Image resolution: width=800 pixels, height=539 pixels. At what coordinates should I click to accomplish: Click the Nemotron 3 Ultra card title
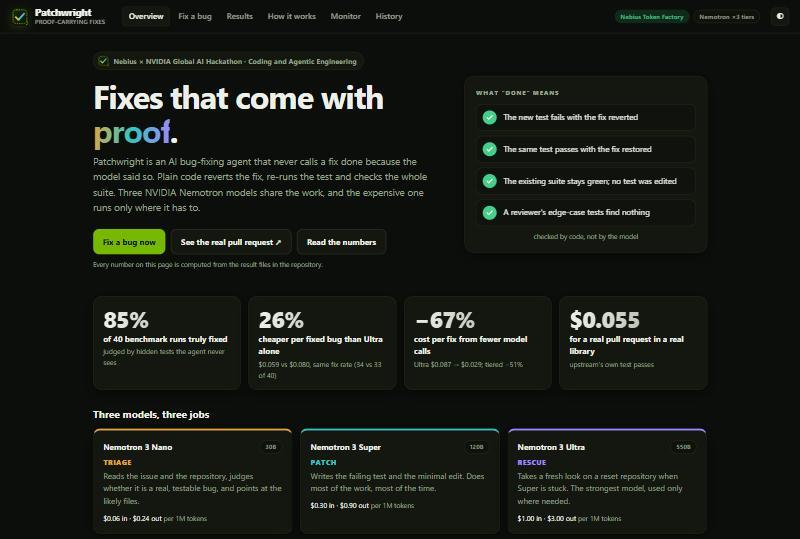pos(551,447)
